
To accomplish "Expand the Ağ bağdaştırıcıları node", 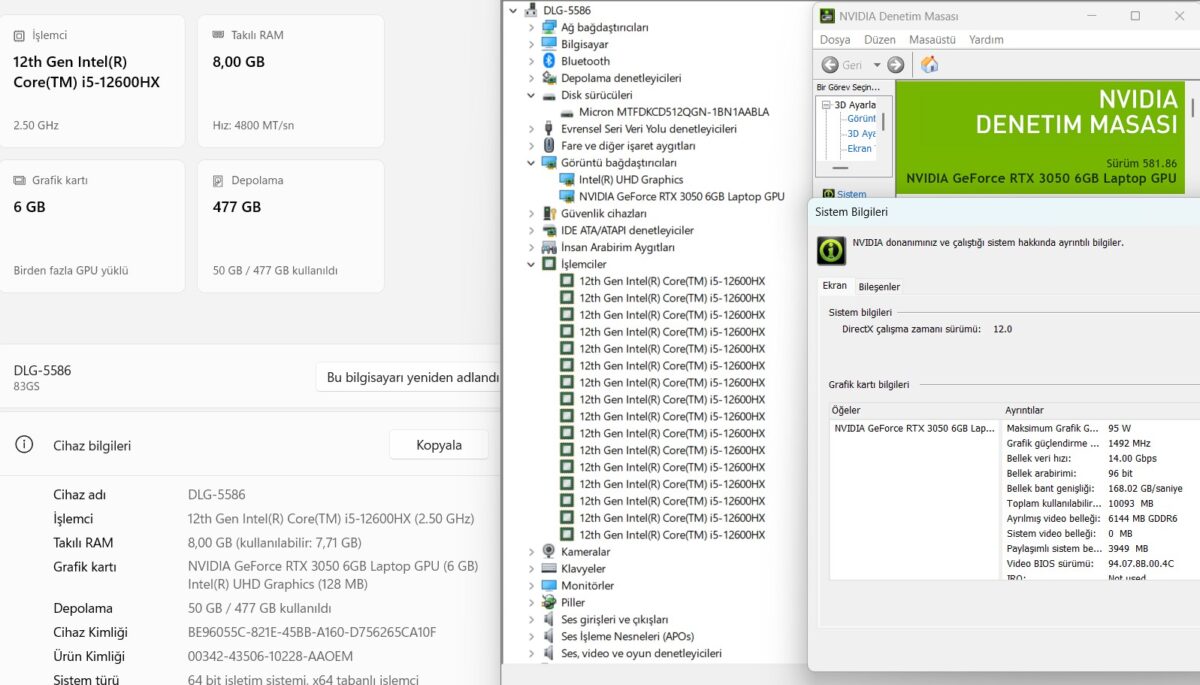I will click(x=532, y=27).
